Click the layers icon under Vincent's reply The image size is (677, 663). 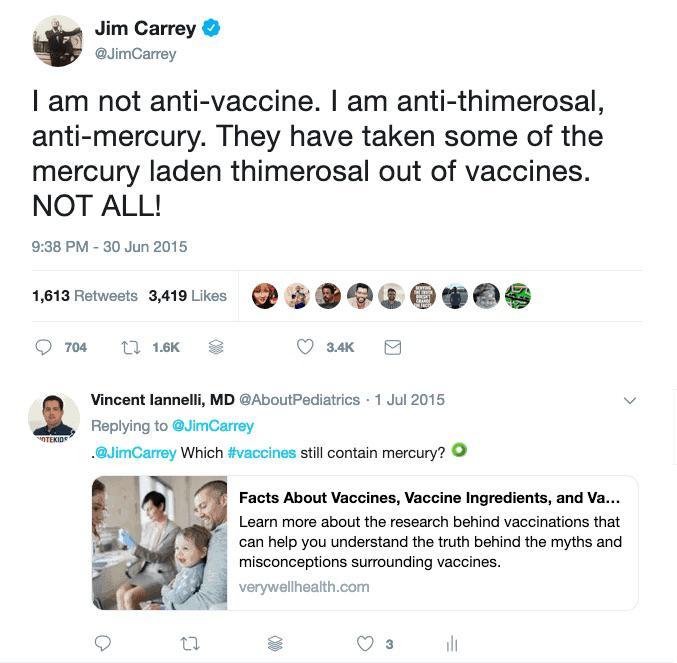275,643
